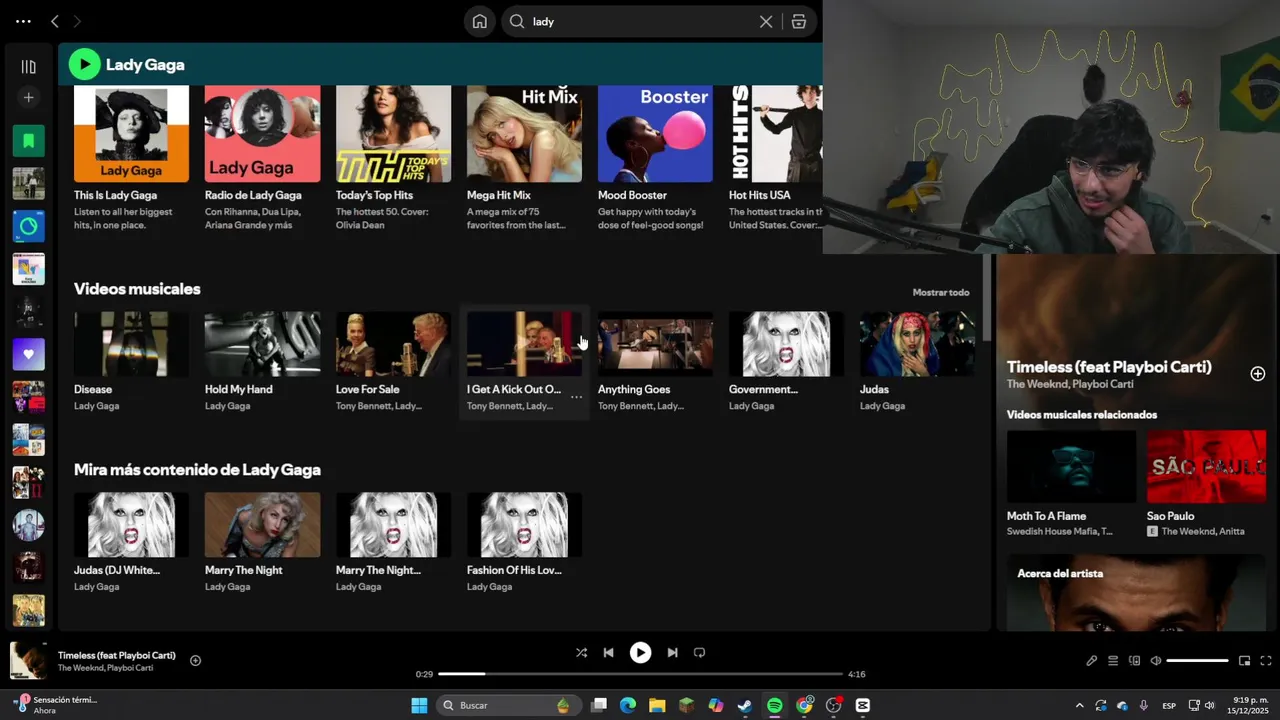The image size is (1280, 720).
Task: Click the now playing album cover
Action: click(x=28, y=661)
